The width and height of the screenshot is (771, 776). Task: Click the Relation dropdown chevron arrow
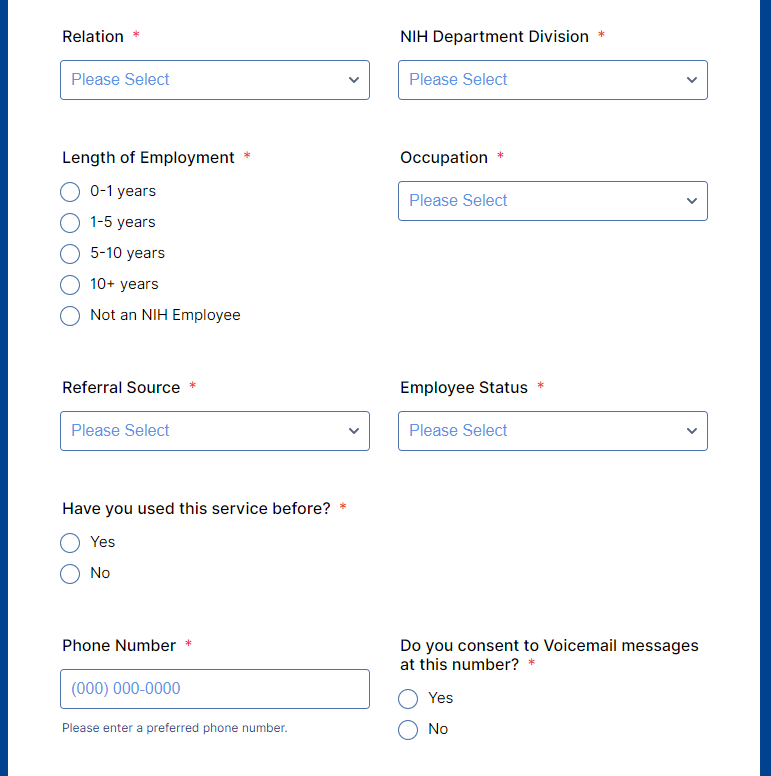point(354,80)
